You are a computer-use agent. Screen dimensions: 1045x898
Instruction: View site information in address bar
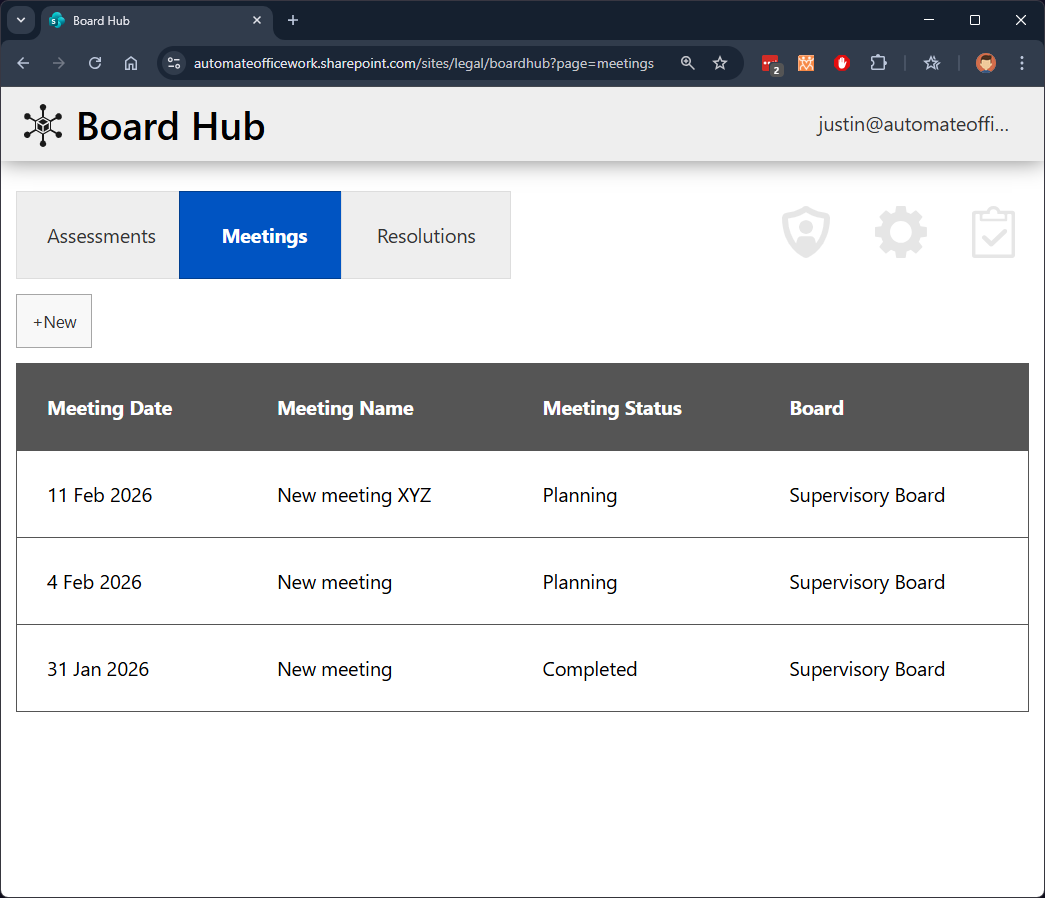coord(174,63)
